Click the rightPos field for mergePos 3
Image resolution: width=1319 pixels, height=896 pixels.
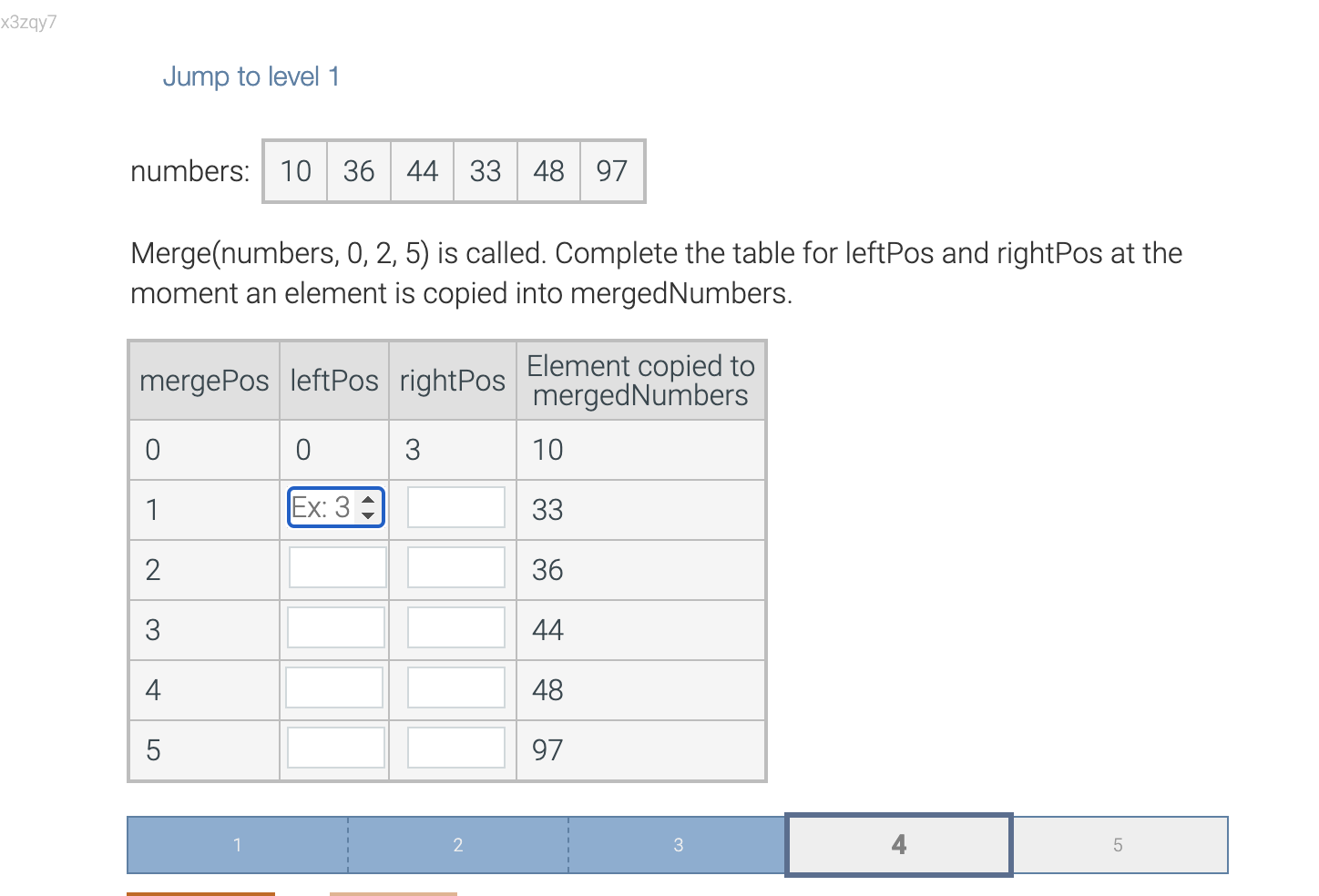tap(455, 626)
